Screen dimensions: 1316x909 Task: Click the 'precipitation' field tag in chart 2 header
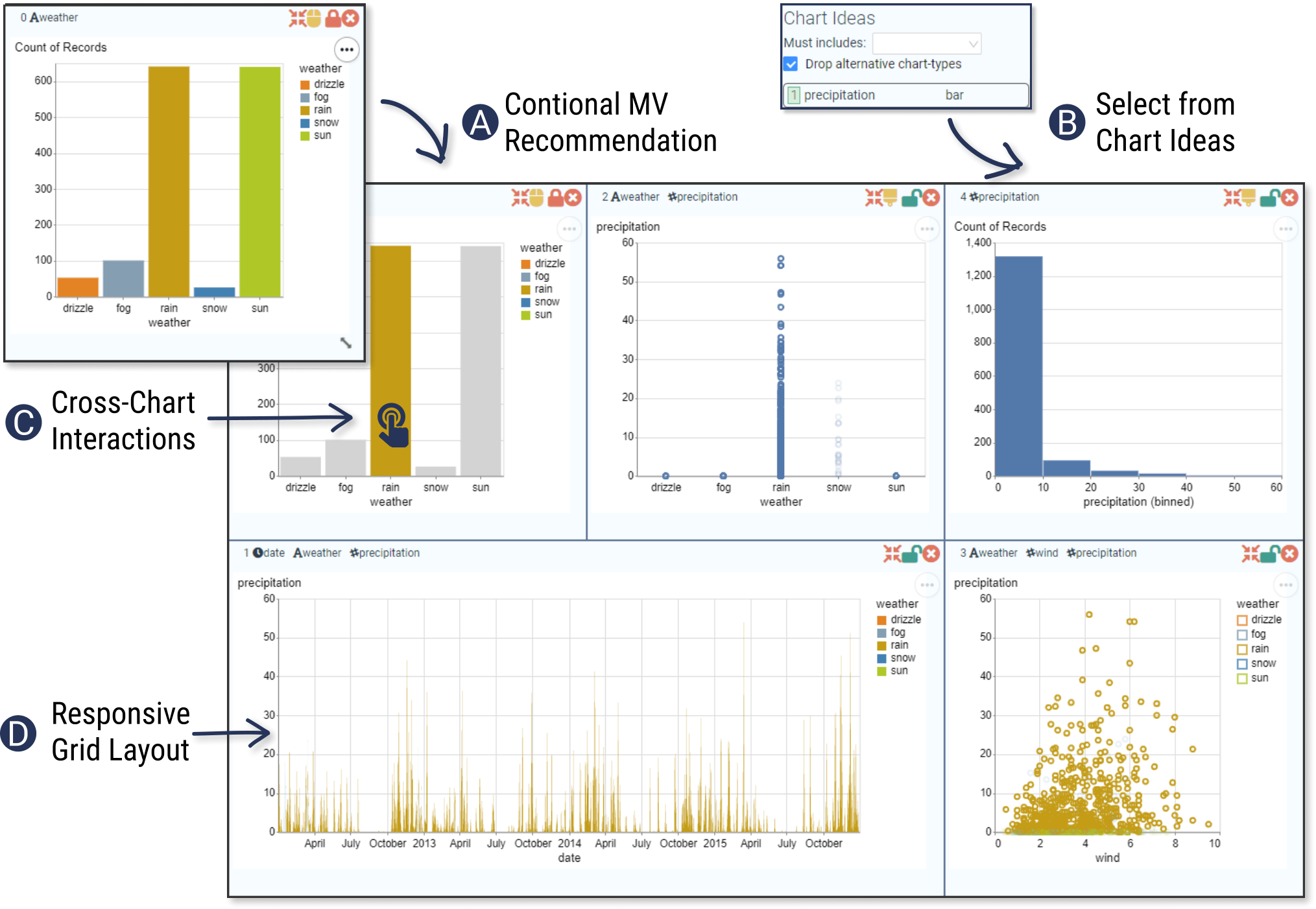[702, 197]
